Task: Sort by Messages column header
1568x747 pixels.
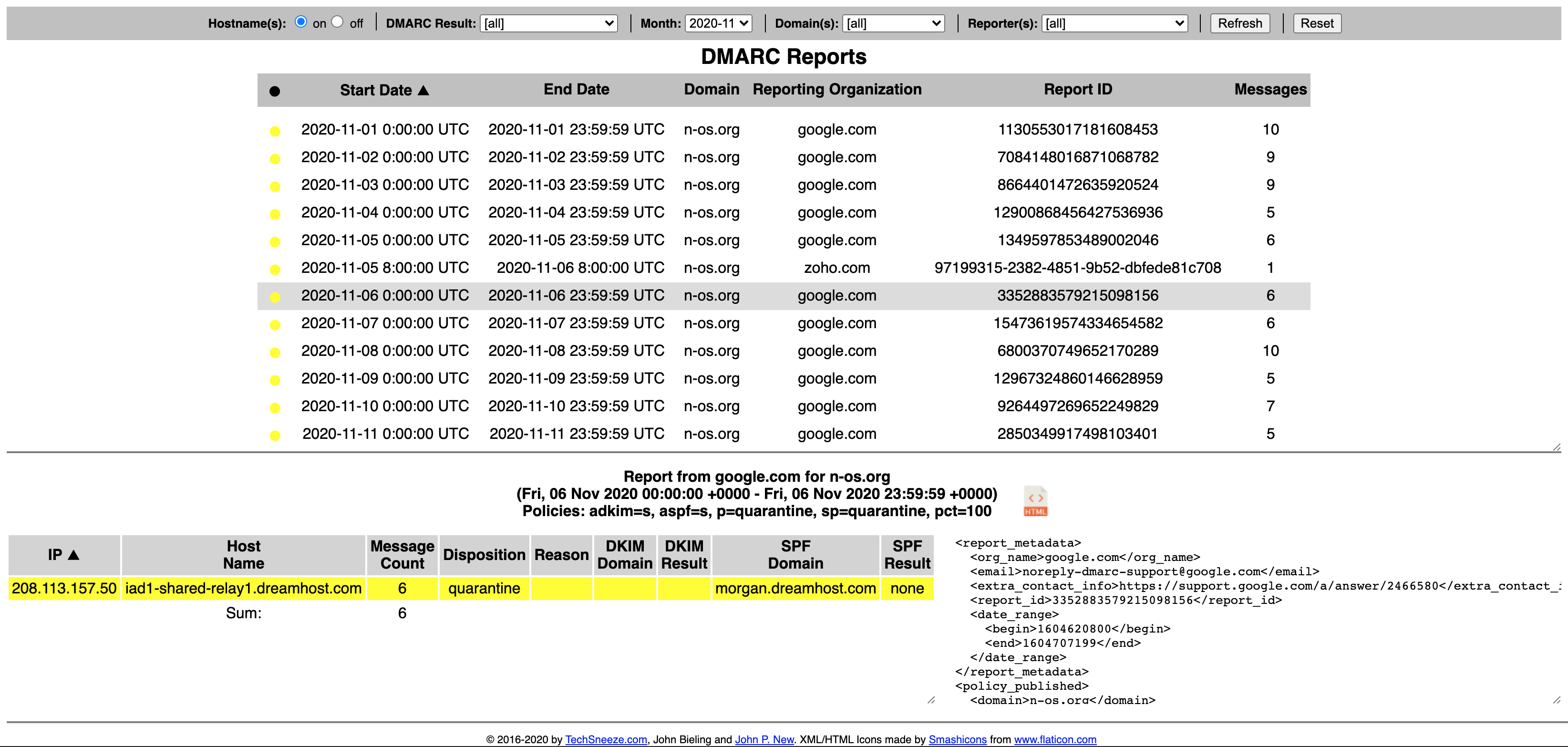Action: point(1270,90)
